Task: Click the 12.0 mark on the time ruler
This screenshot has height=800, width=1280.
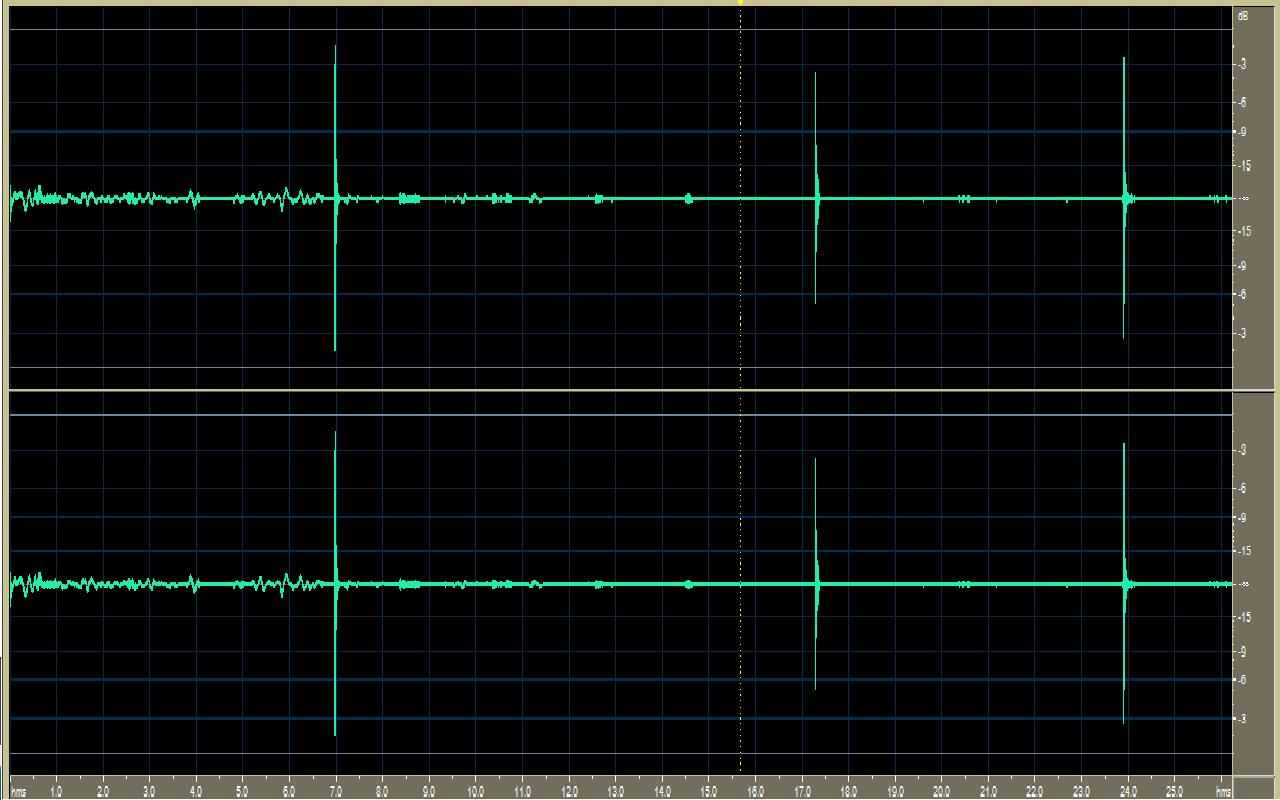Action: click(570, 791)
